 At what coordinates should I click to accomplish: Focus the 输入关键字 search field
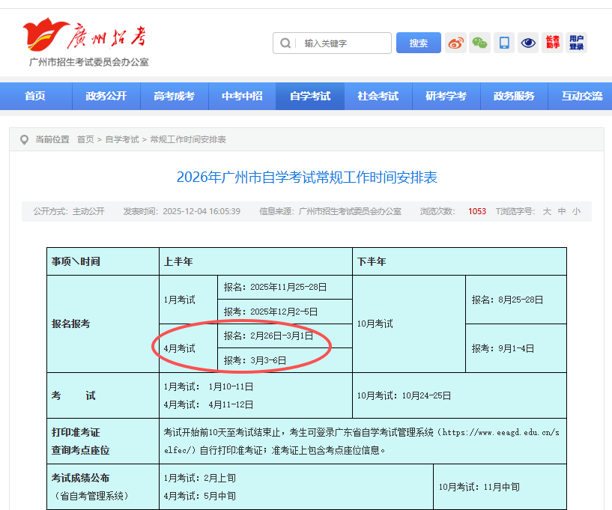(344, 43)
